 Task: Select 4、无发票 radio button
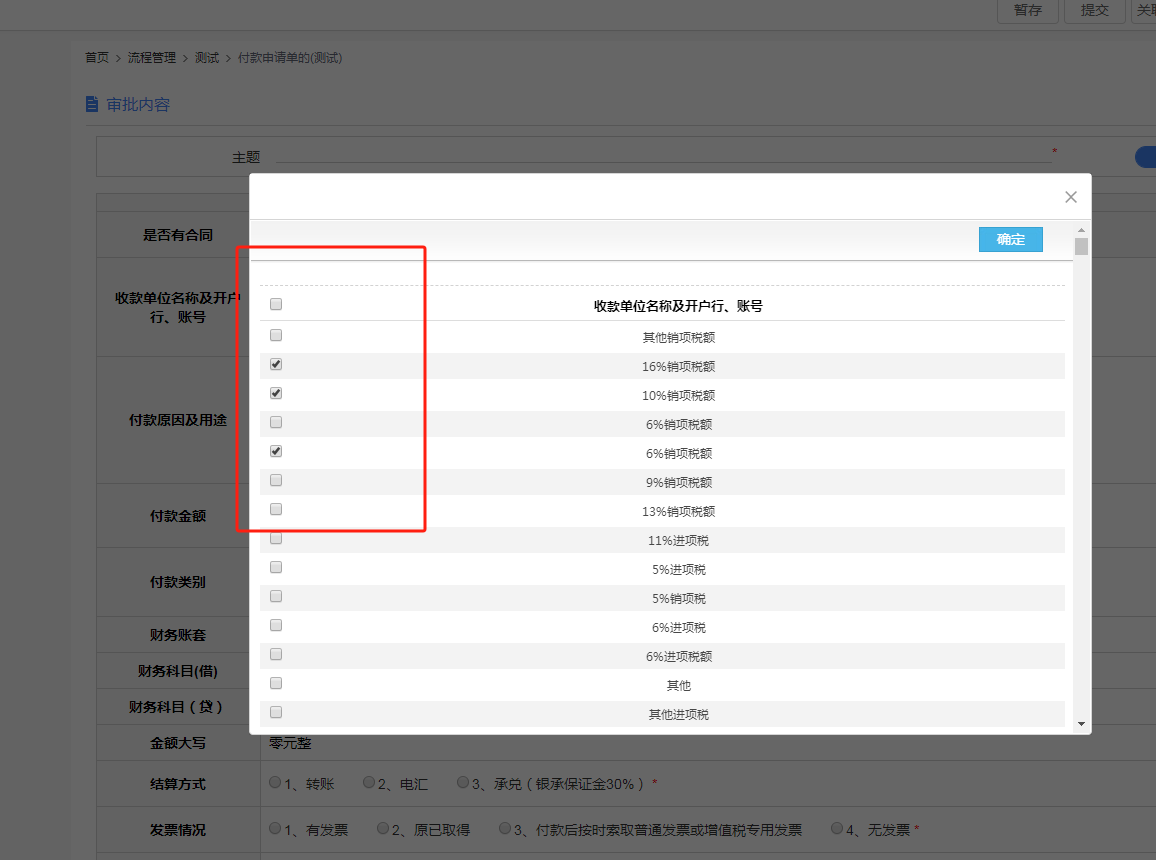click(837, 828)
